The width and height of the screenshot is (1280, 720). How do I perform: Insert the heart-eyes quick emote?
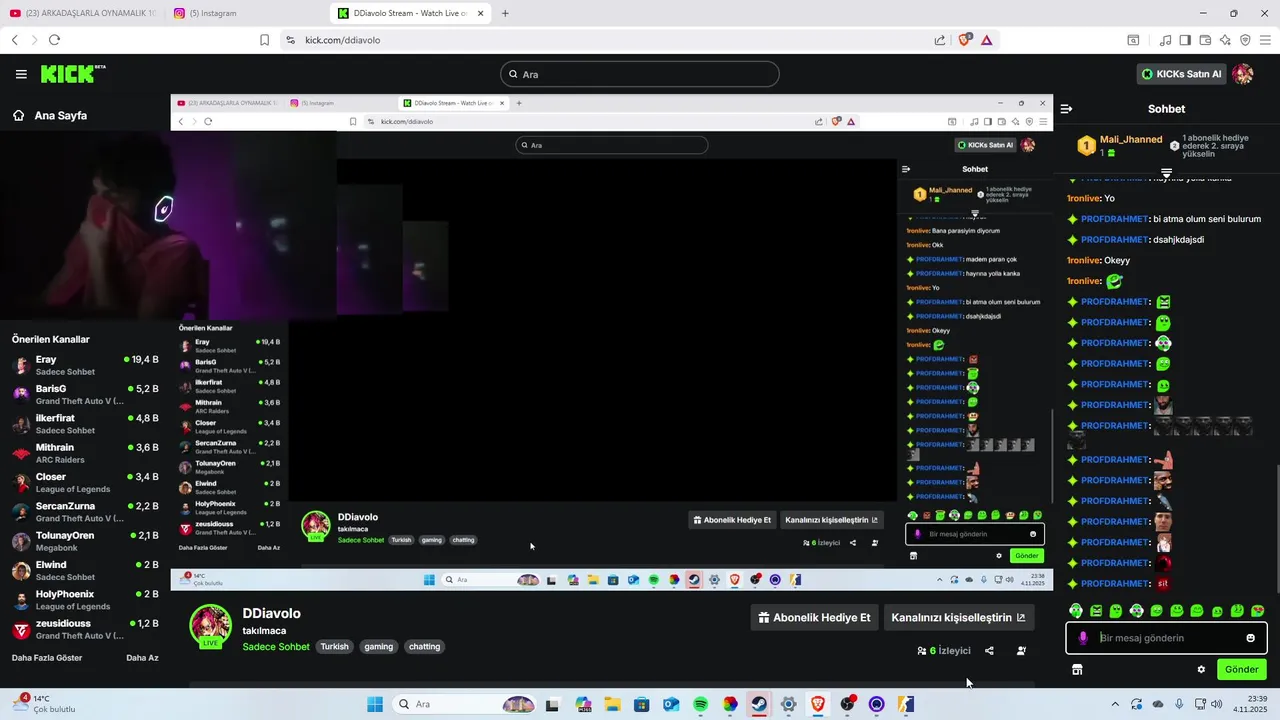(x=1257, y=611)
